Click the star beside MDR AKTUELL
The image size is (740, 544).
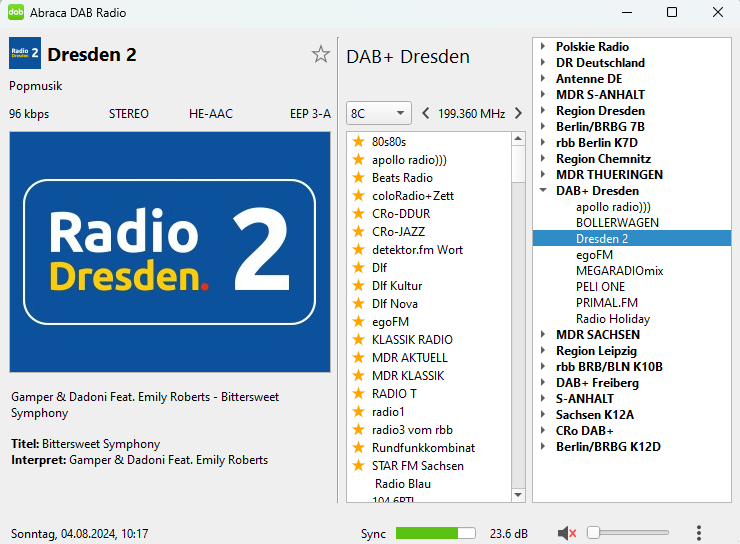click(x=358, y=358)
